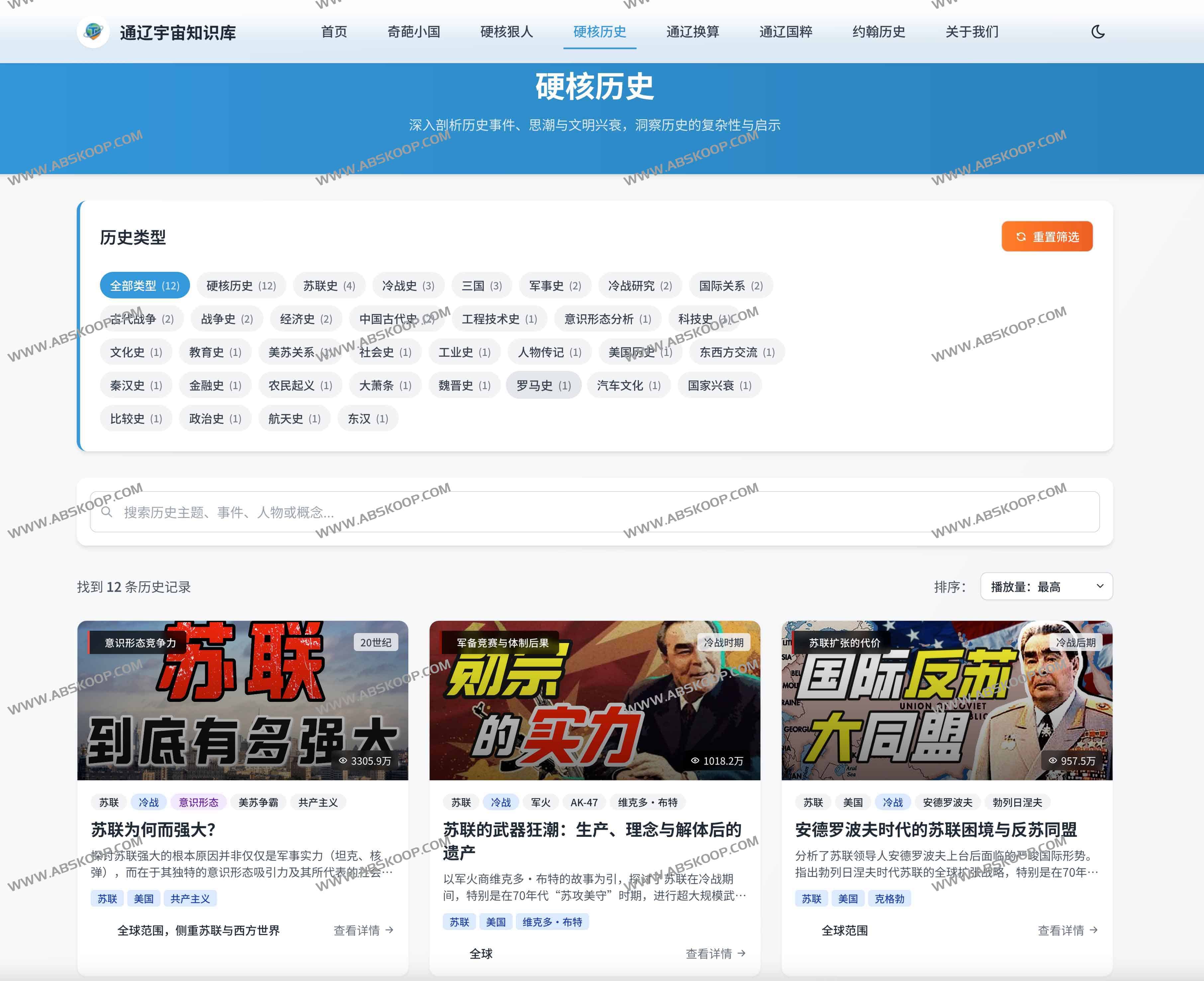Viewport: 1204px width, 981px height.
Task: Click the view-count eye icon on 苏联为何而强大 card
Action: click(x=344, y=761)
